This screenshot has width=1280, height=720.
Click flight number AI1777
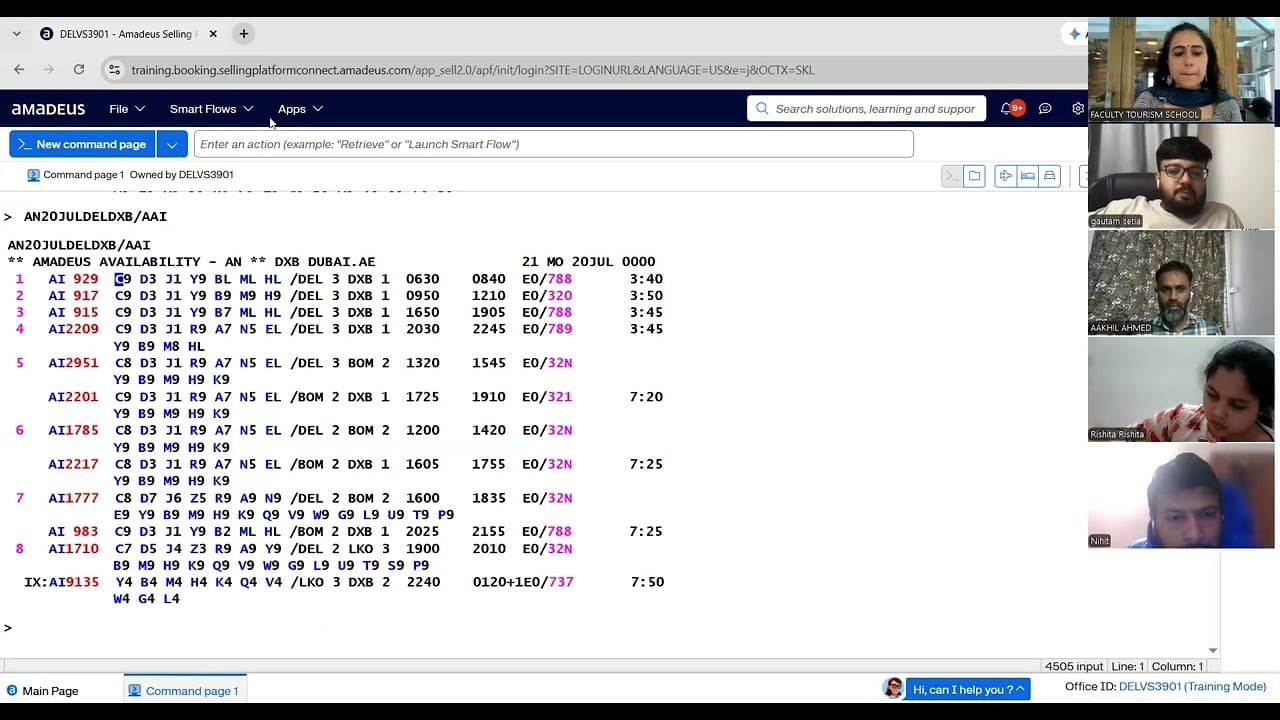pos(73,498)
